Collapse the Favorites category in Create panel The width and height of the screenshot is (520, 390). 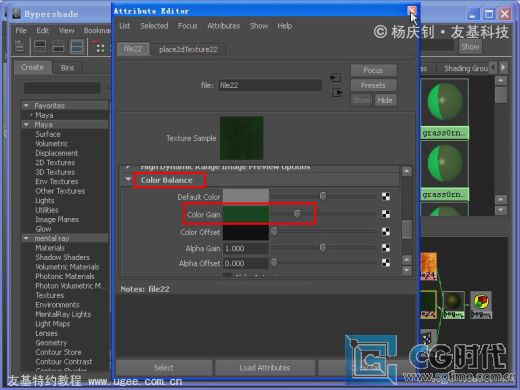tap(26, 106)
